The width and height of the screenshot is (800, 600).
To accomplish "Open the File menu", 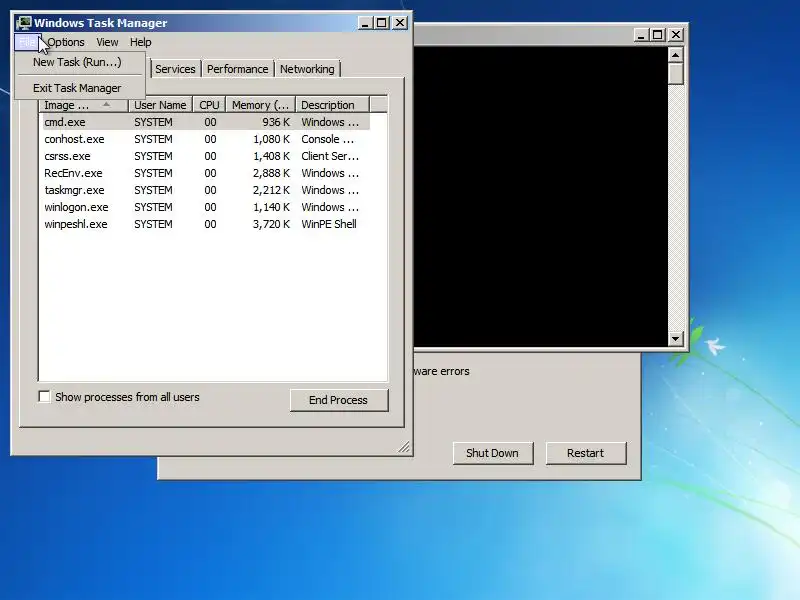I will [28, 42].
